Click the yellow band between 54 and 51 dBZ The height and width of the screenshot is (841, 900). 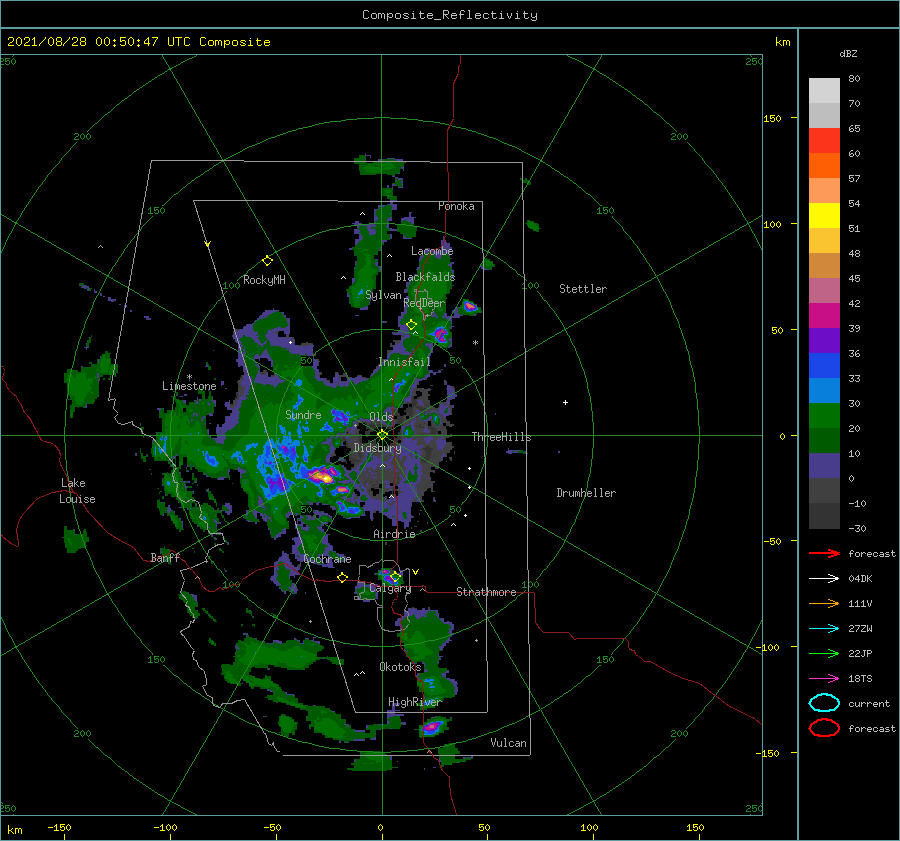[824, 216]
